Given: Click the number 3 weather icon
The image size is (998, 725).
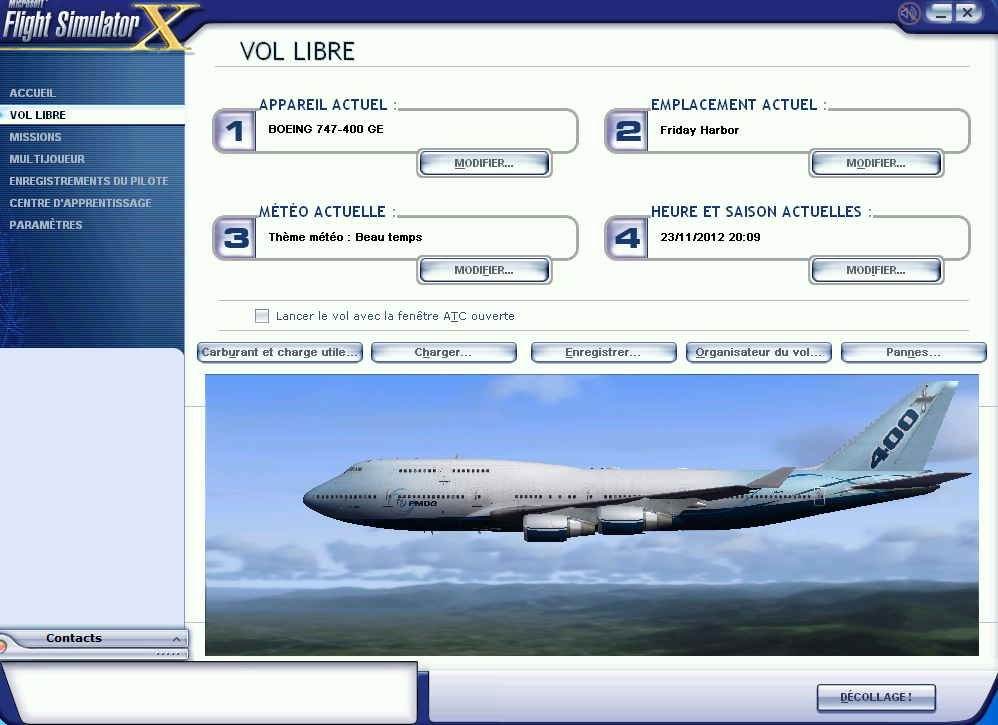Looking at the screenshot, I should (234, 238).
